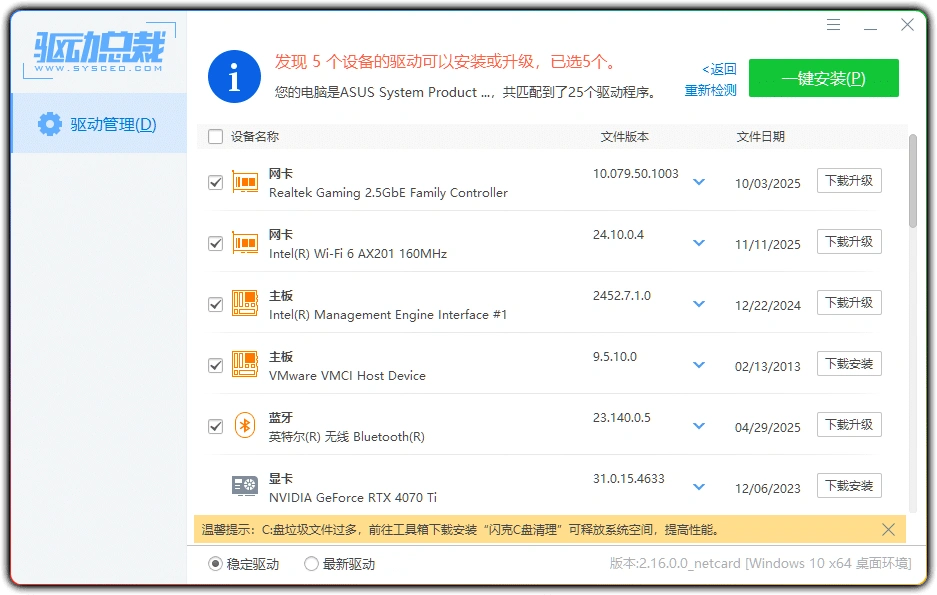Click 下载安装 for VMware VMCI Host Device

pyautogui.click(x=849, y=363)
